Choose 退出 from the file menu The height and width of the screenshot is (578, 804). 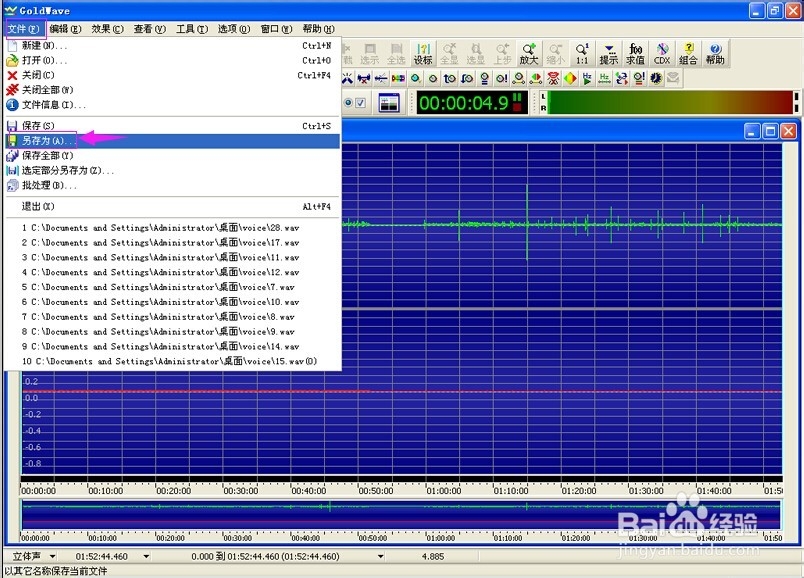pos(173,207)
